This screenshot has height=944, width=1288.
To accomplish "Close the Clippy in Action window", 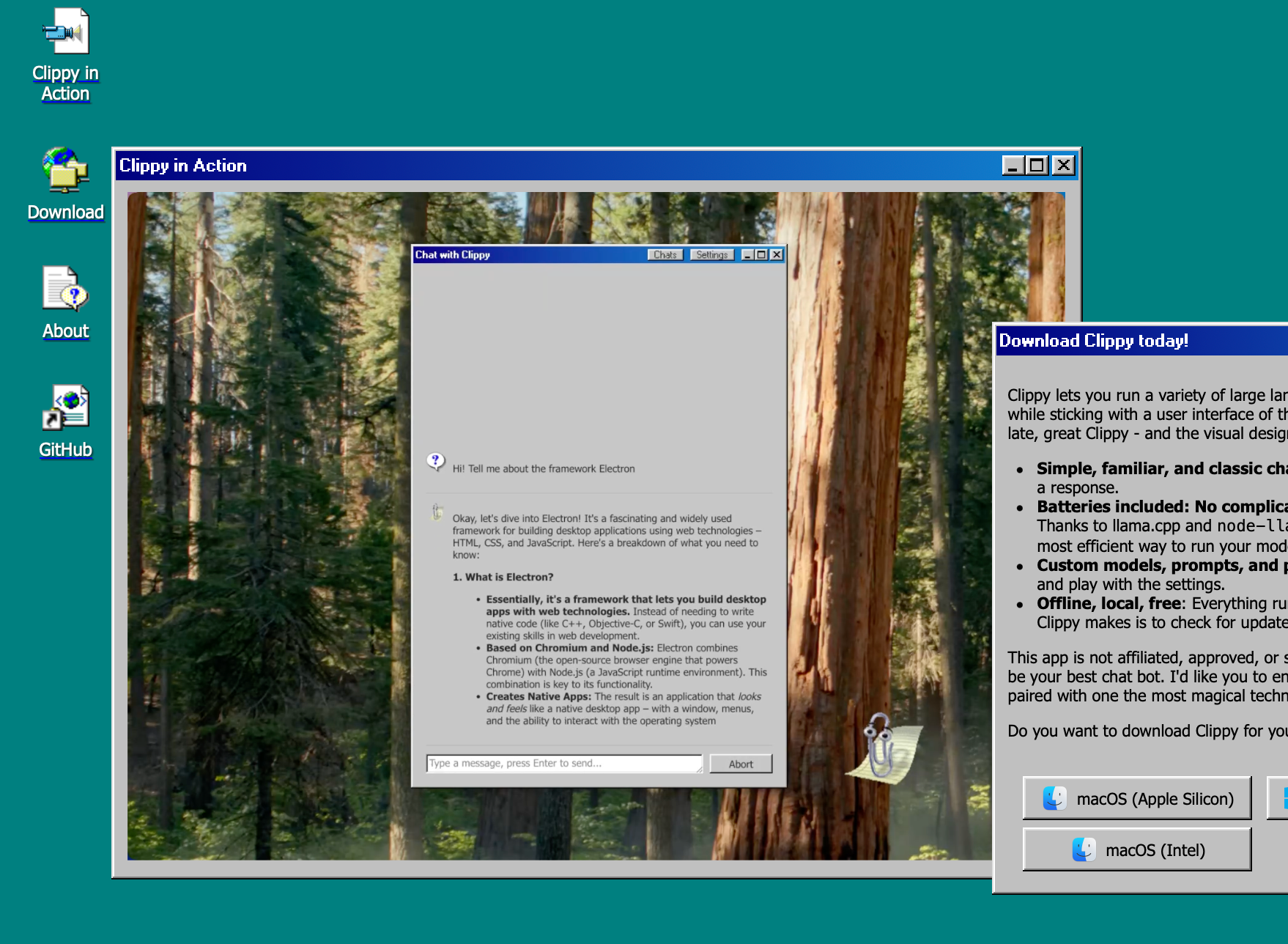I will click(x=1063, y=166).
